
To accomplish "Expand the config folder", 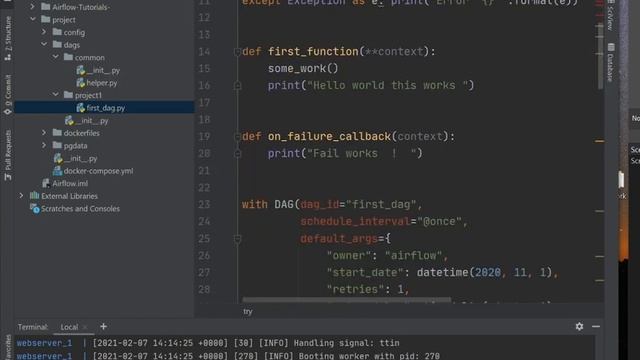I will [44, 32].
